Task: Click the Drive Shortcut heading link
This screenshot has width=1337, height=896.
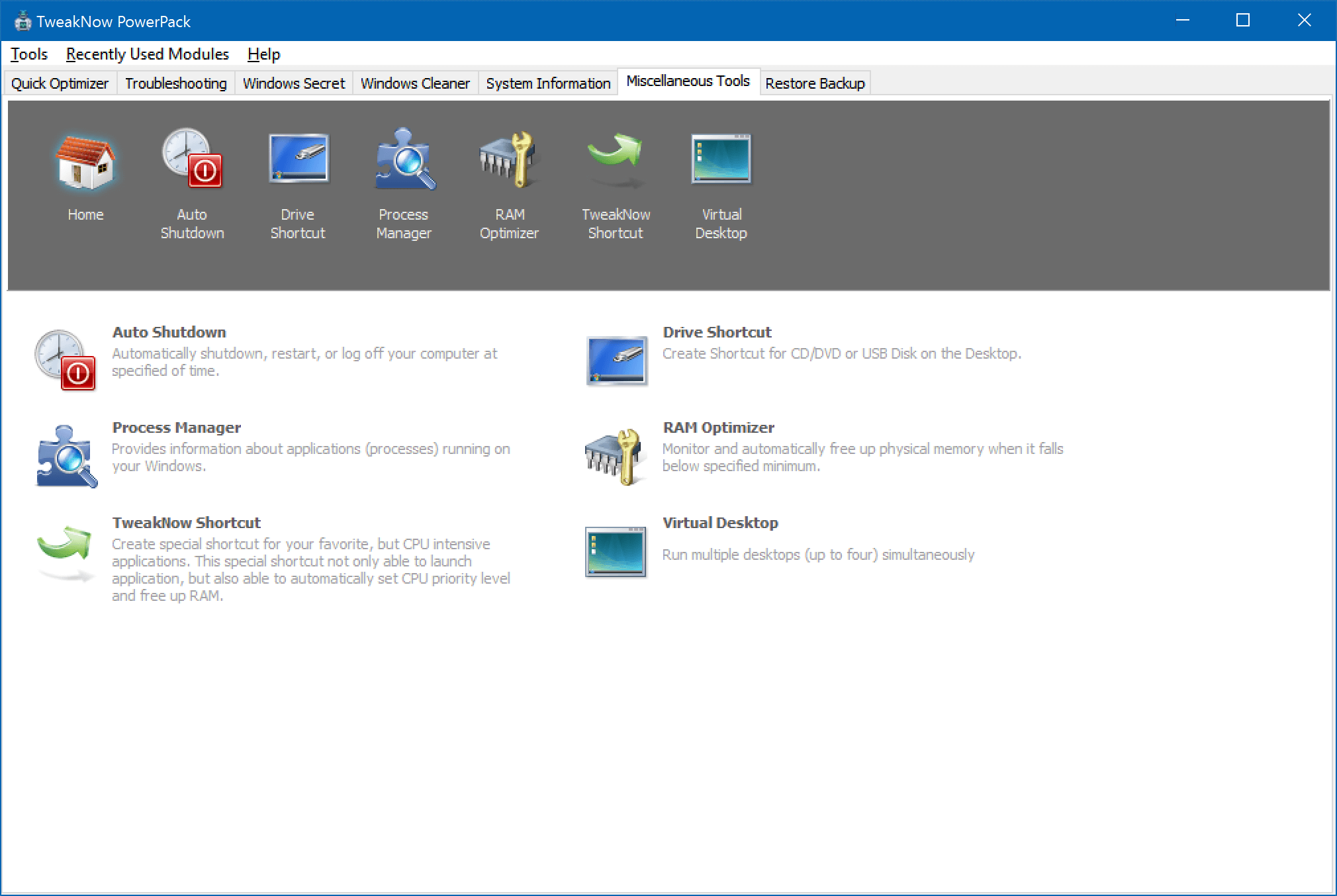Action: [717, 332]
